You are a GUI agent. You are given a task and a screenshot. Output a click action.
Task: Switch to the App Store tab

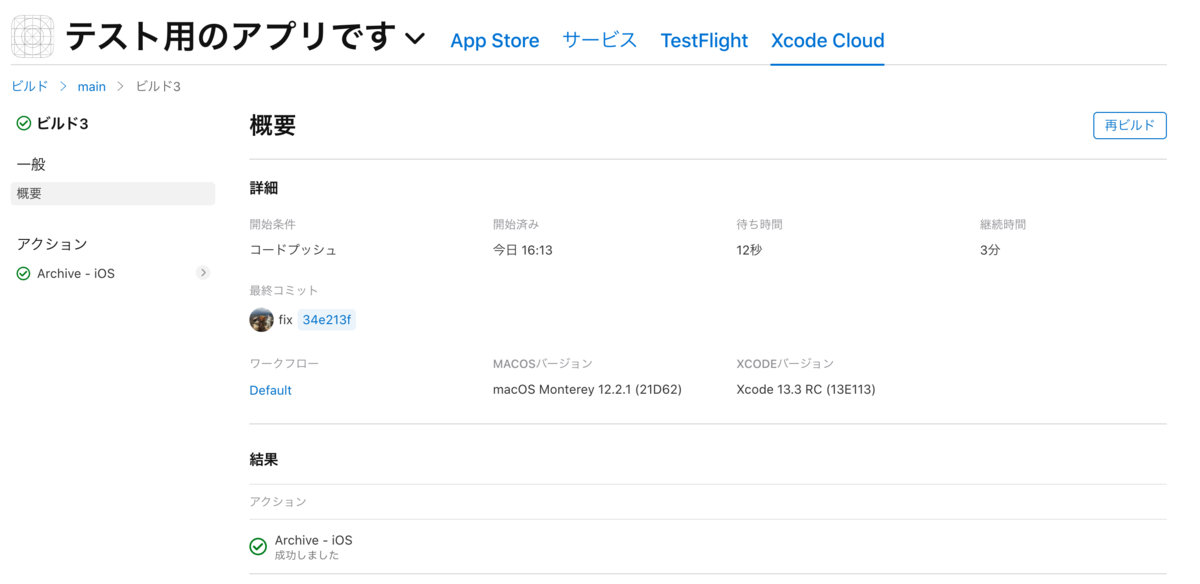495,40
